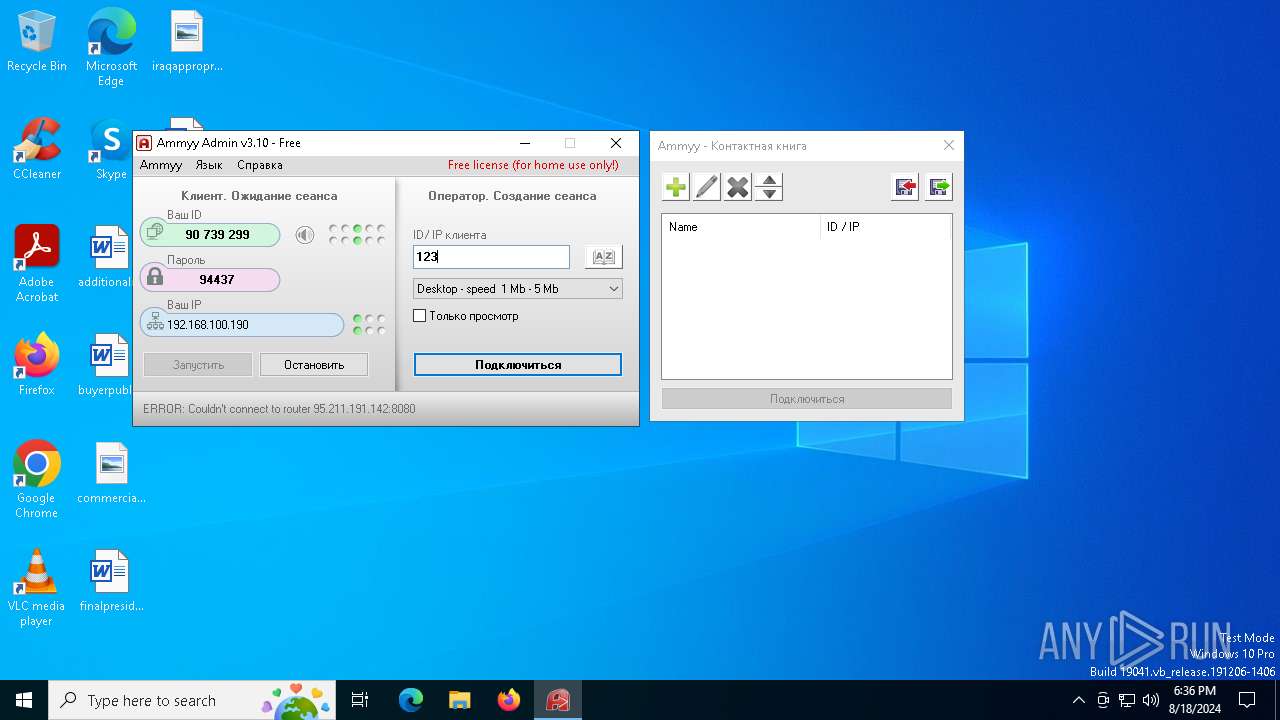Click the router connection ERROR status message
Viewport: 1280px width, 720px height.
point(279,409)
